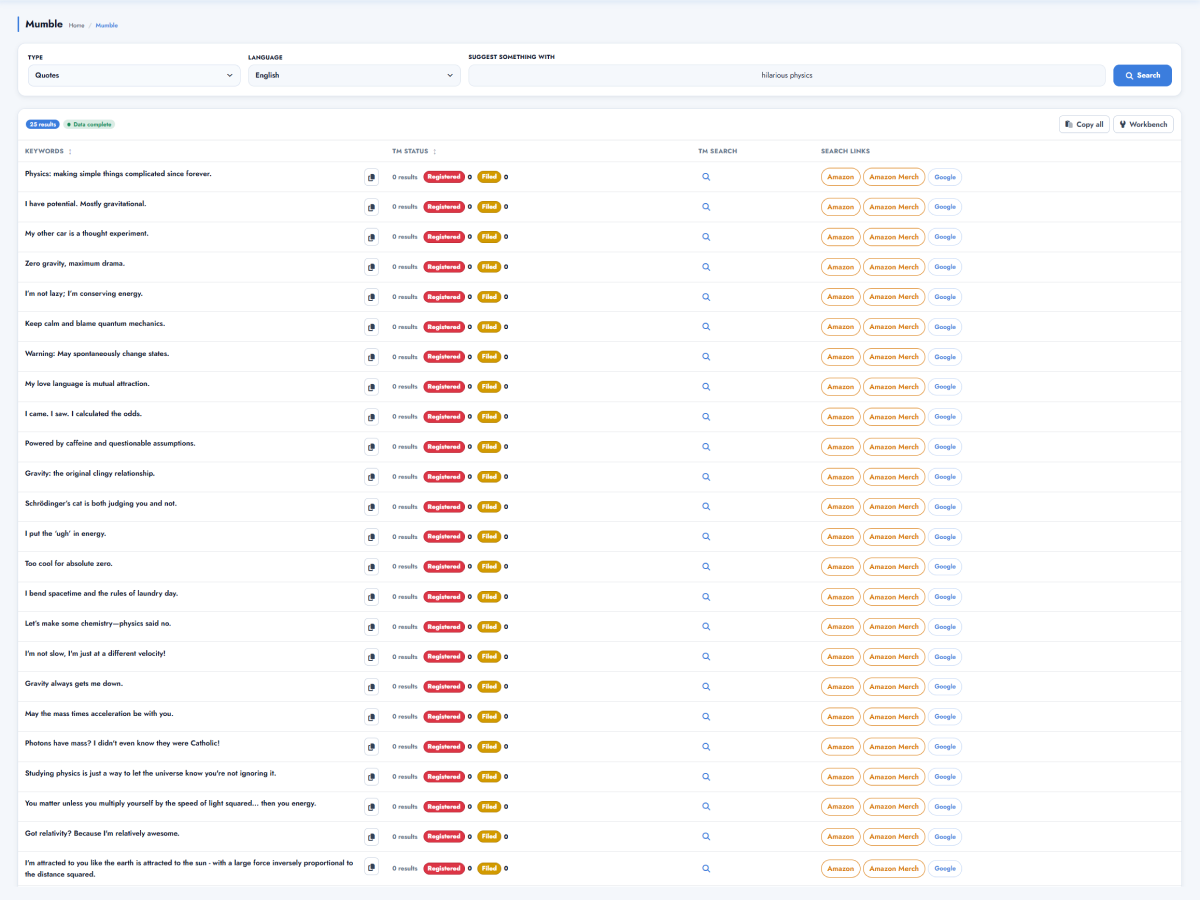The width and height of the screenshot is (1200, 900).
Task: Click the "25 results" badge
Action: (43, 124)
